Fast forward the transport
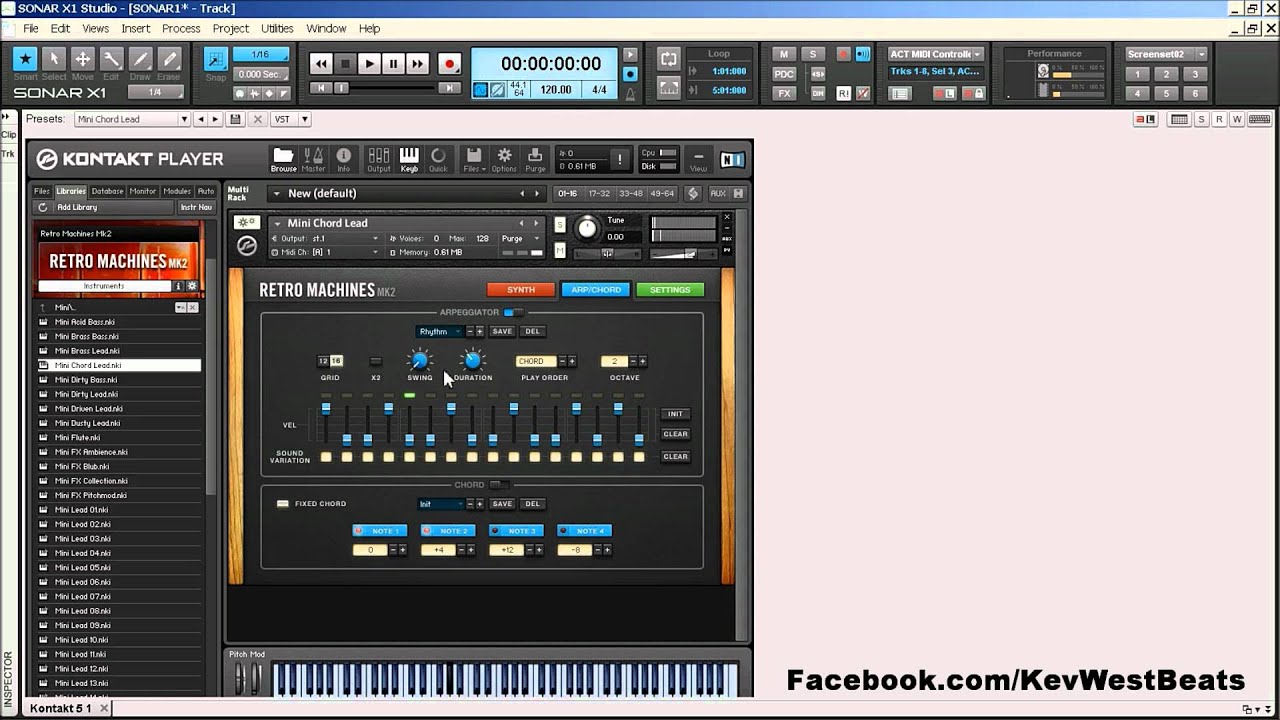Viewport: 1280px width, 720px height. click(x=417, y=64)
